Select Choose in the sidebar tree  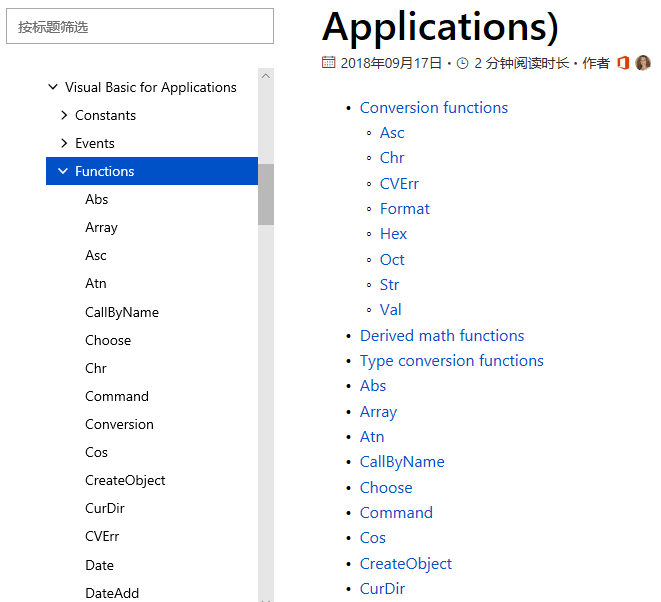tap(108, 340)
